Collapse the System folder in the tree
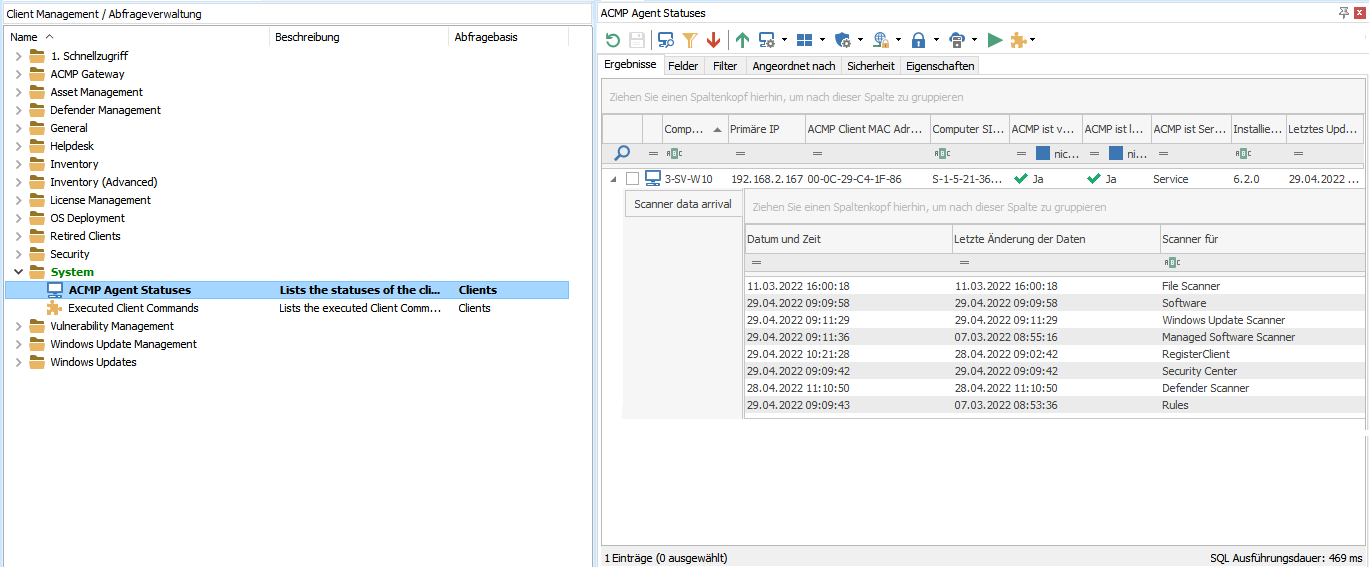 [x=18, y=272]
